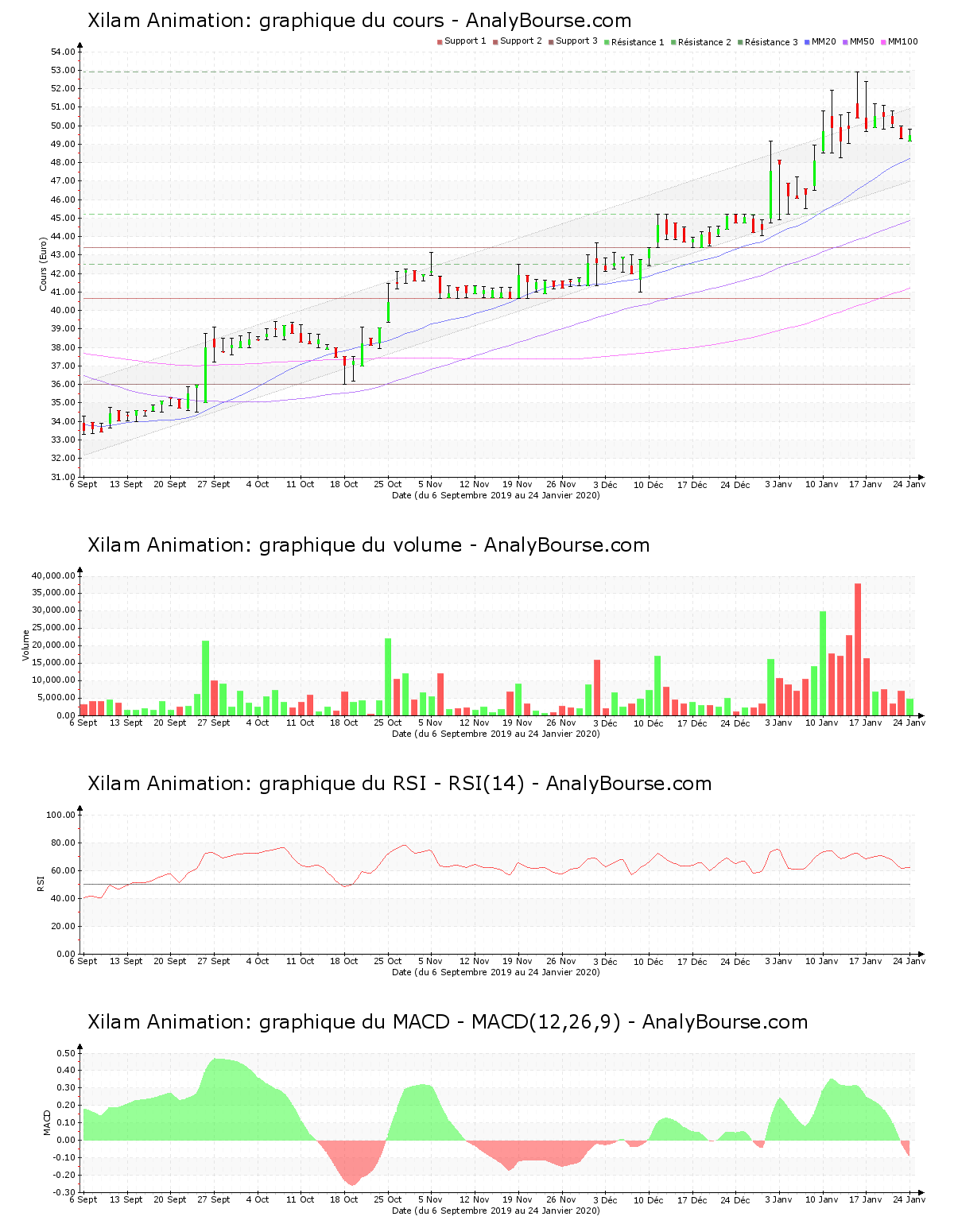The height and width of the screenshot is (1232, 954).
Task: Click the 31.00 price axis value
Action: coord(63,477)
